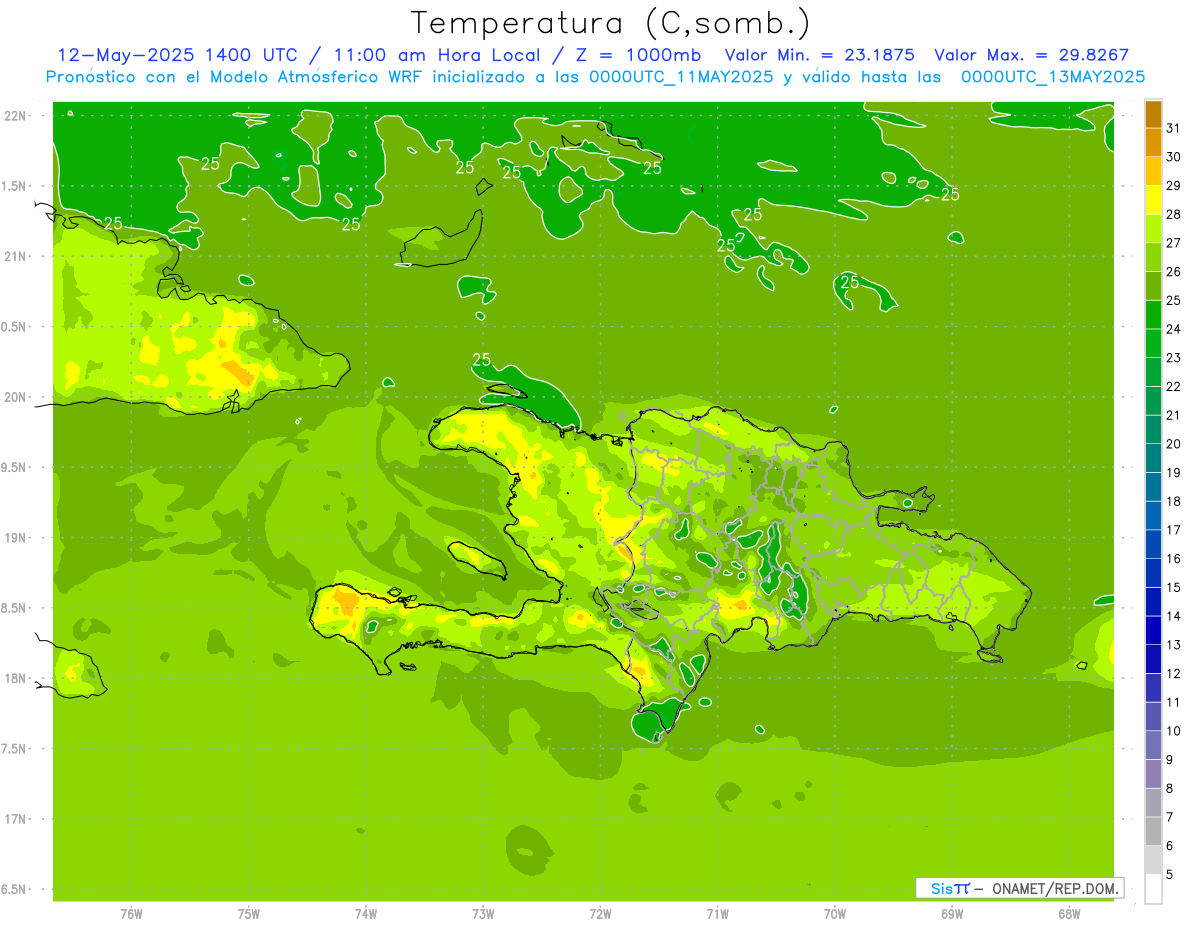Click the "22N" latitude label
This screenshot has width=1200, height=927.
[15, 116]
